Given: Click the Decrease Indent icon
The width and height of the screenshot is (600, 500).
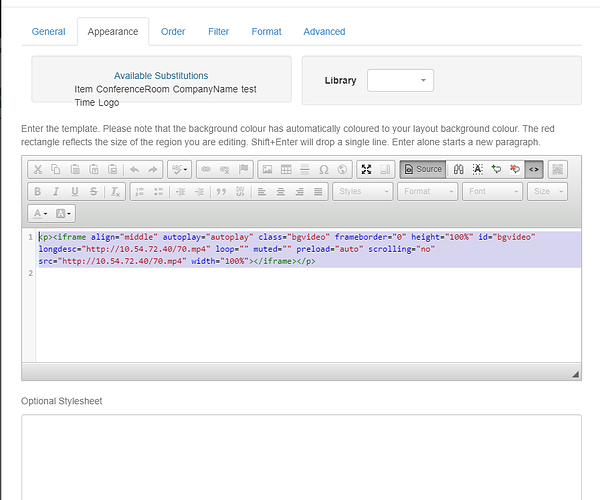Looking at the screenshot, I should tap(180, 192).
